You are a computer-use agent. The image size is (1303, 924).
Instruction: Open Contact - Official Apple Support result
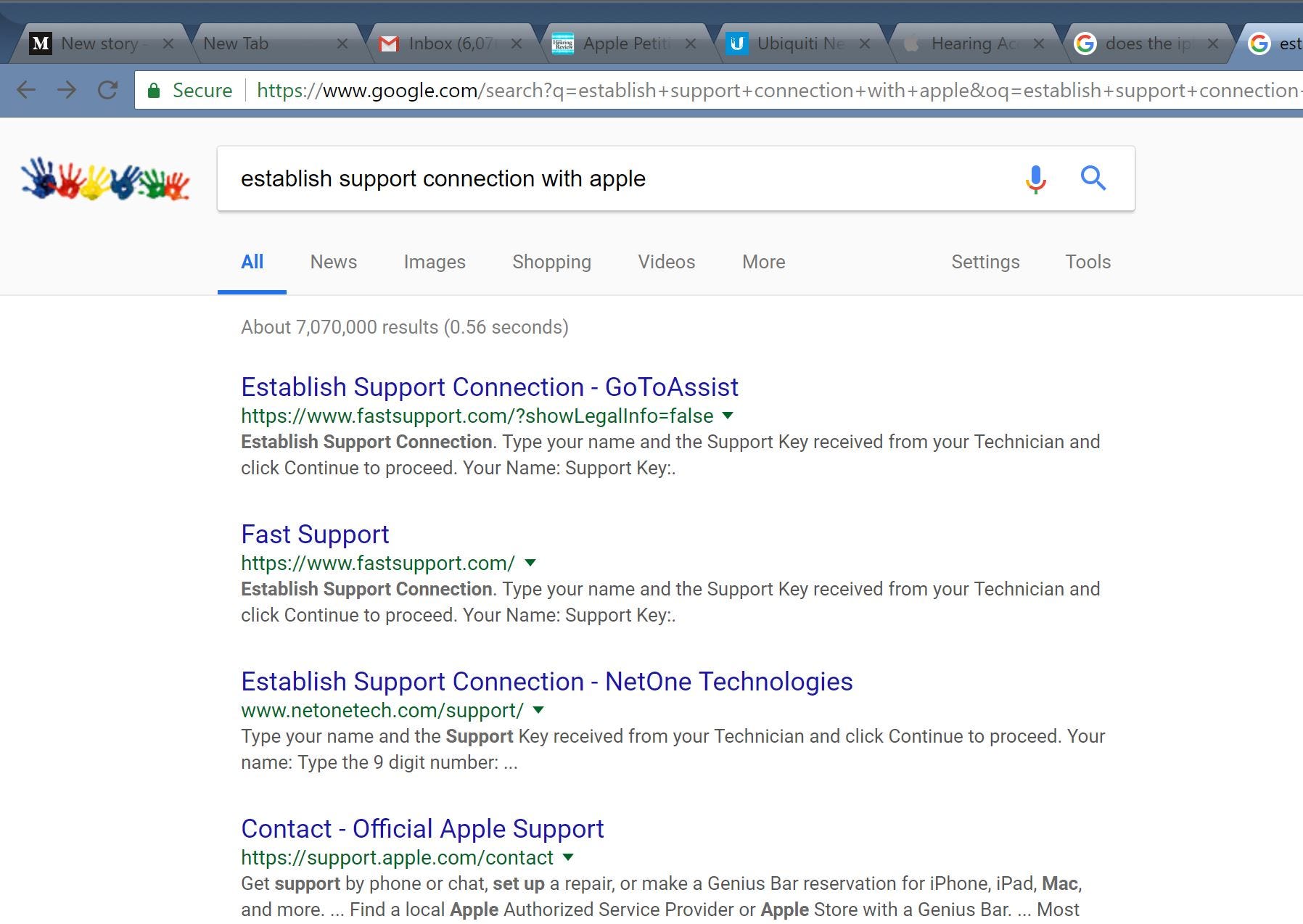pyautogui.click(x=422, y=829)
